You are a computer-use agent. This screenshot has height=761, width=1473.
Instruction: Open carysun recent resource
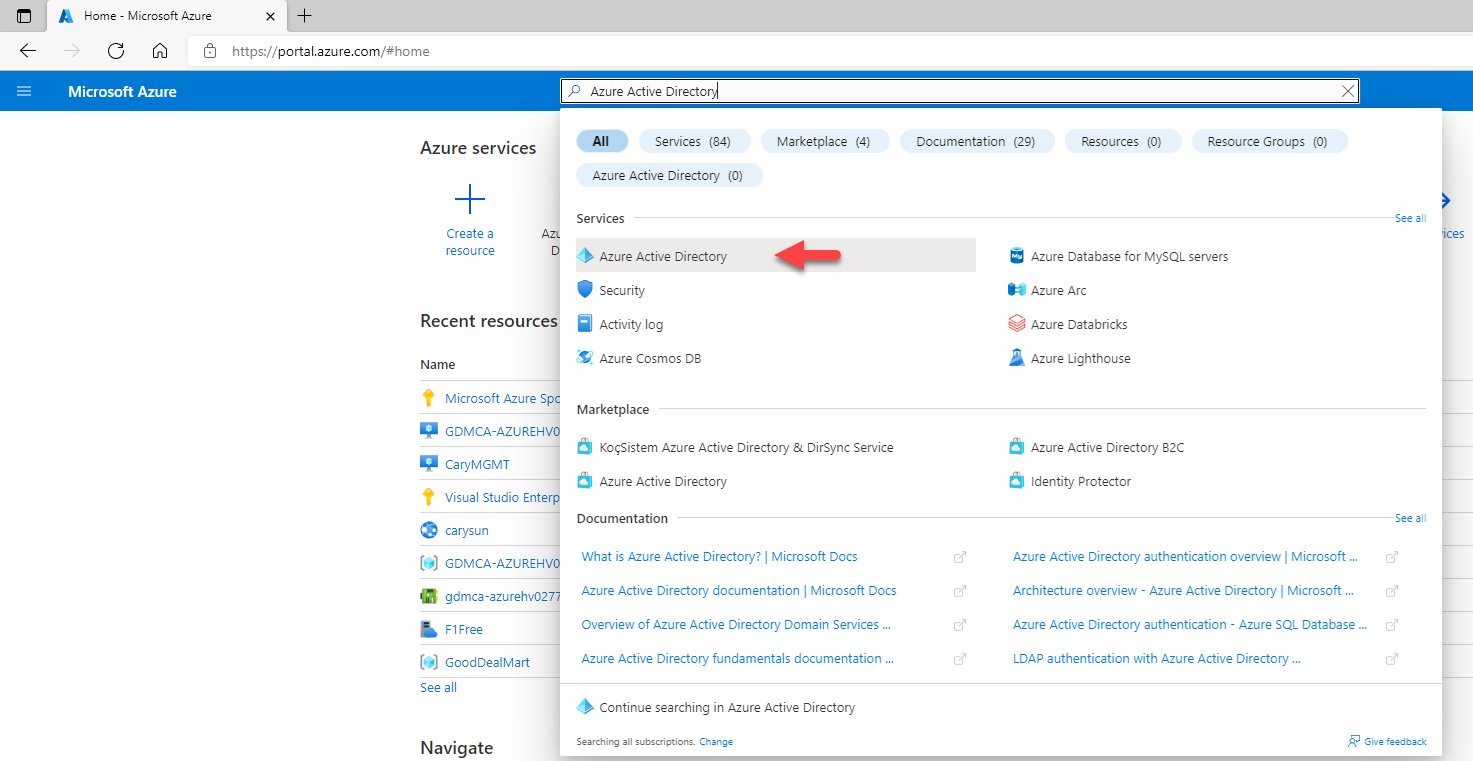click(467, 530)
